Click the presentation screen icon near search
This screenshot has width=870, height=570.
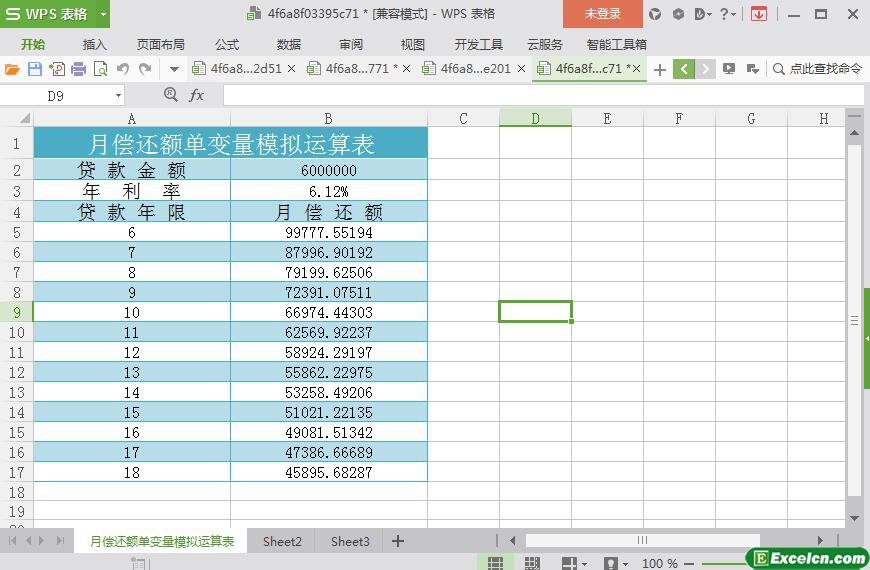tap(729, 69)
